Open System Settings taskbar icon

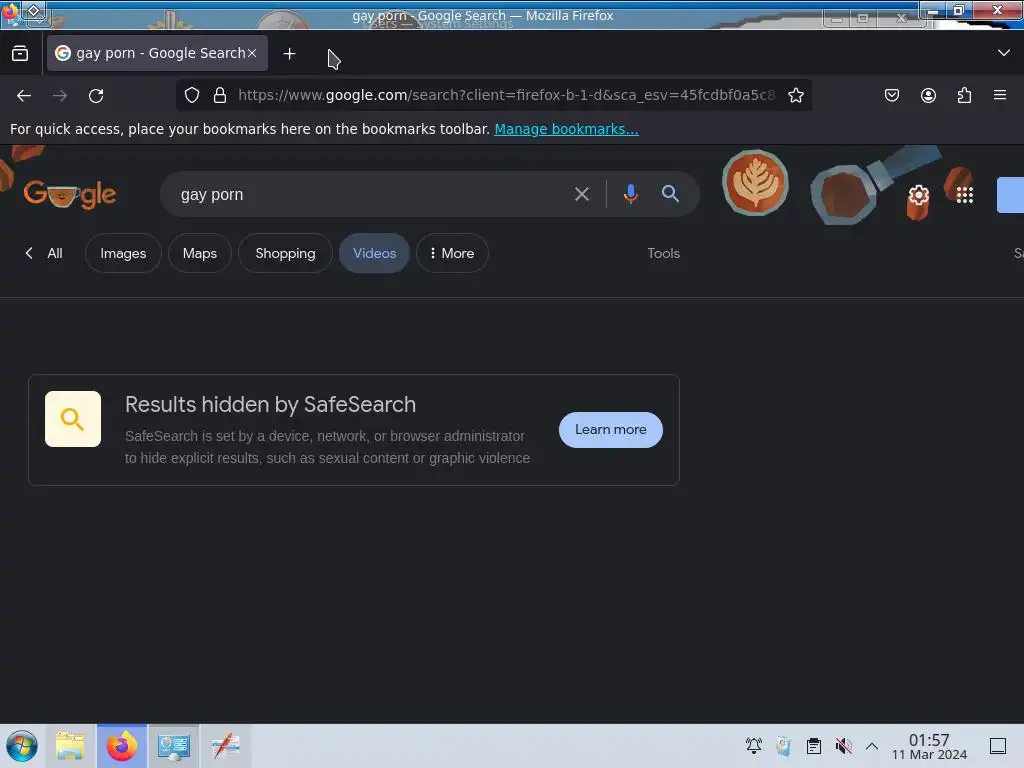point(174,746)
